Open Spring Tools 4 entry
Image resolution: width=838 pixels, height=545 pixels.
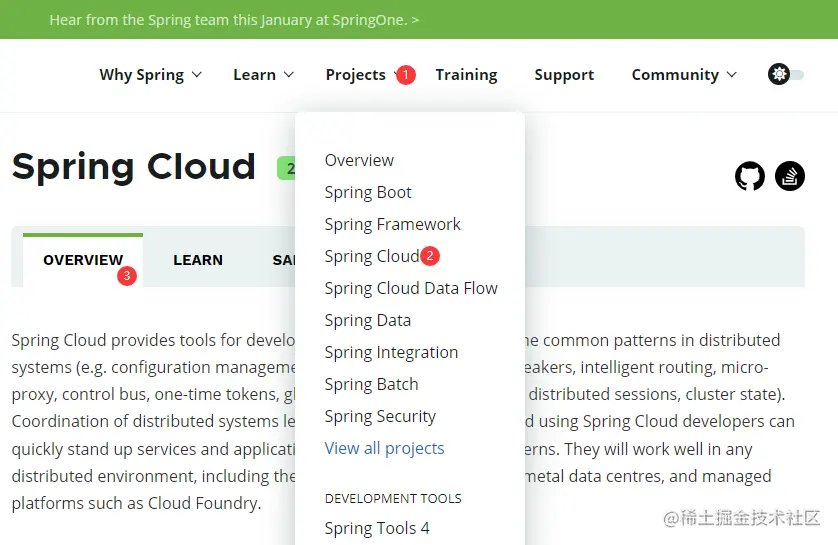(x=377, y=528)
